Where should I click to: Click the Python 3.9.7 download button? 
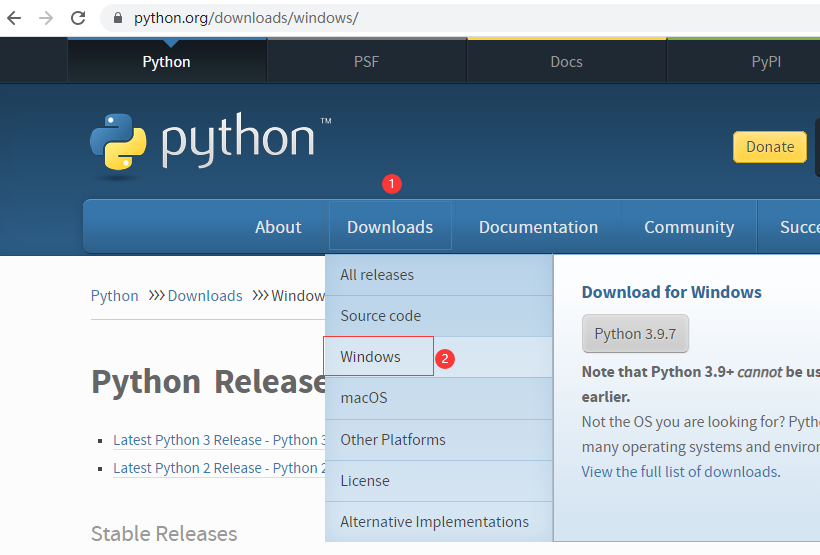(635, 334)
